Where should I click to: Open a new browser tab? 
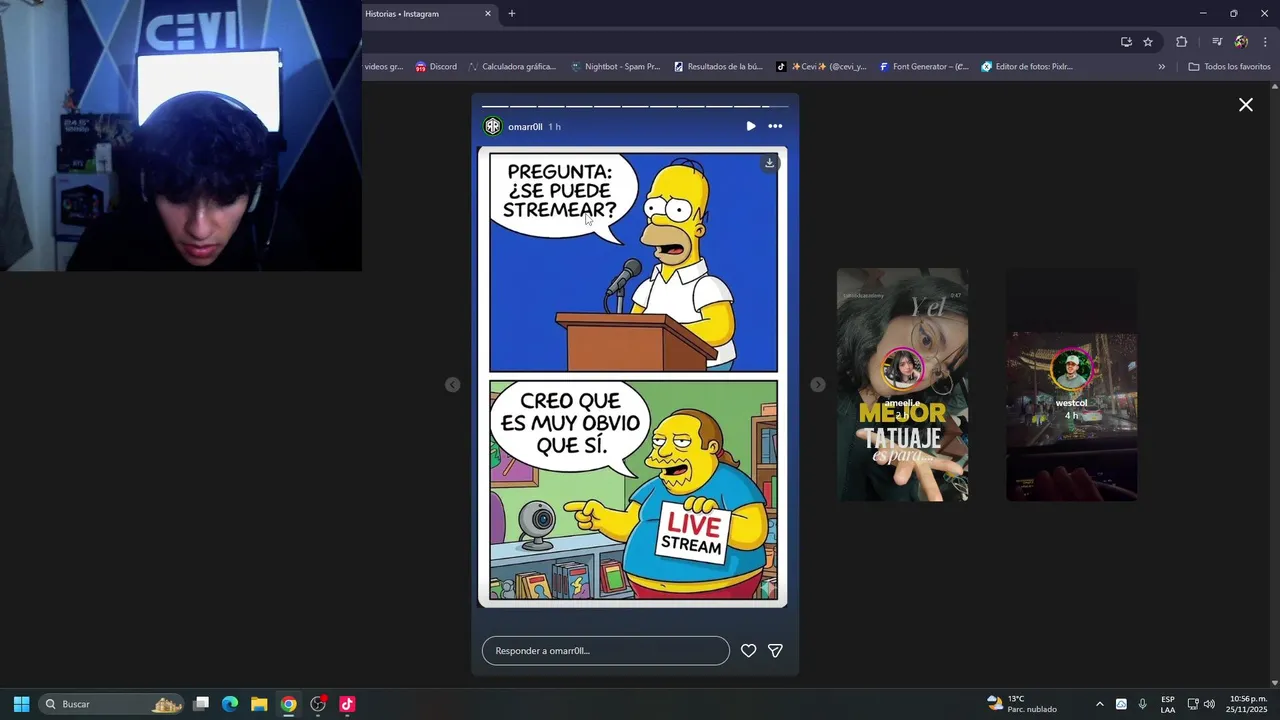512,14
